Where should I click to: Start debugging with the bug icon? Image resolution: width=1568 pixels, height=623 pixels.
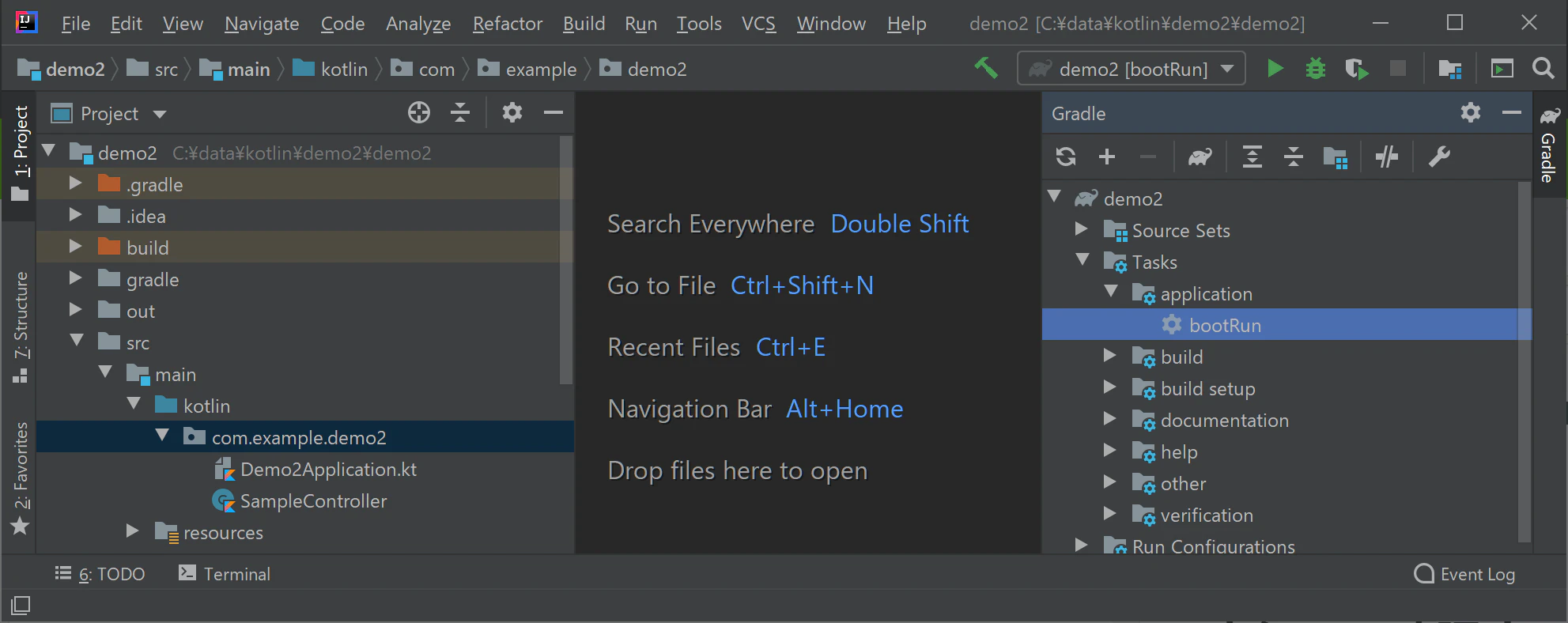point(1316,69)
